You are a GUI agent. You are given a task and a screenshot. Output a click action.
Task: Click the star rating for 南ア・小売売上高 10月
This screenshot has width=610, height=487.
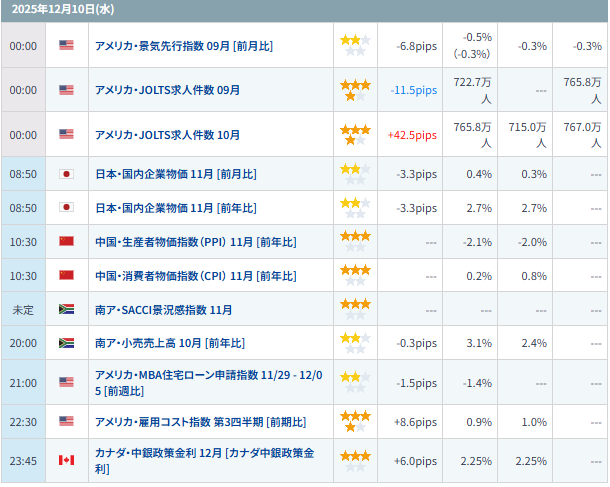[355, 344]
